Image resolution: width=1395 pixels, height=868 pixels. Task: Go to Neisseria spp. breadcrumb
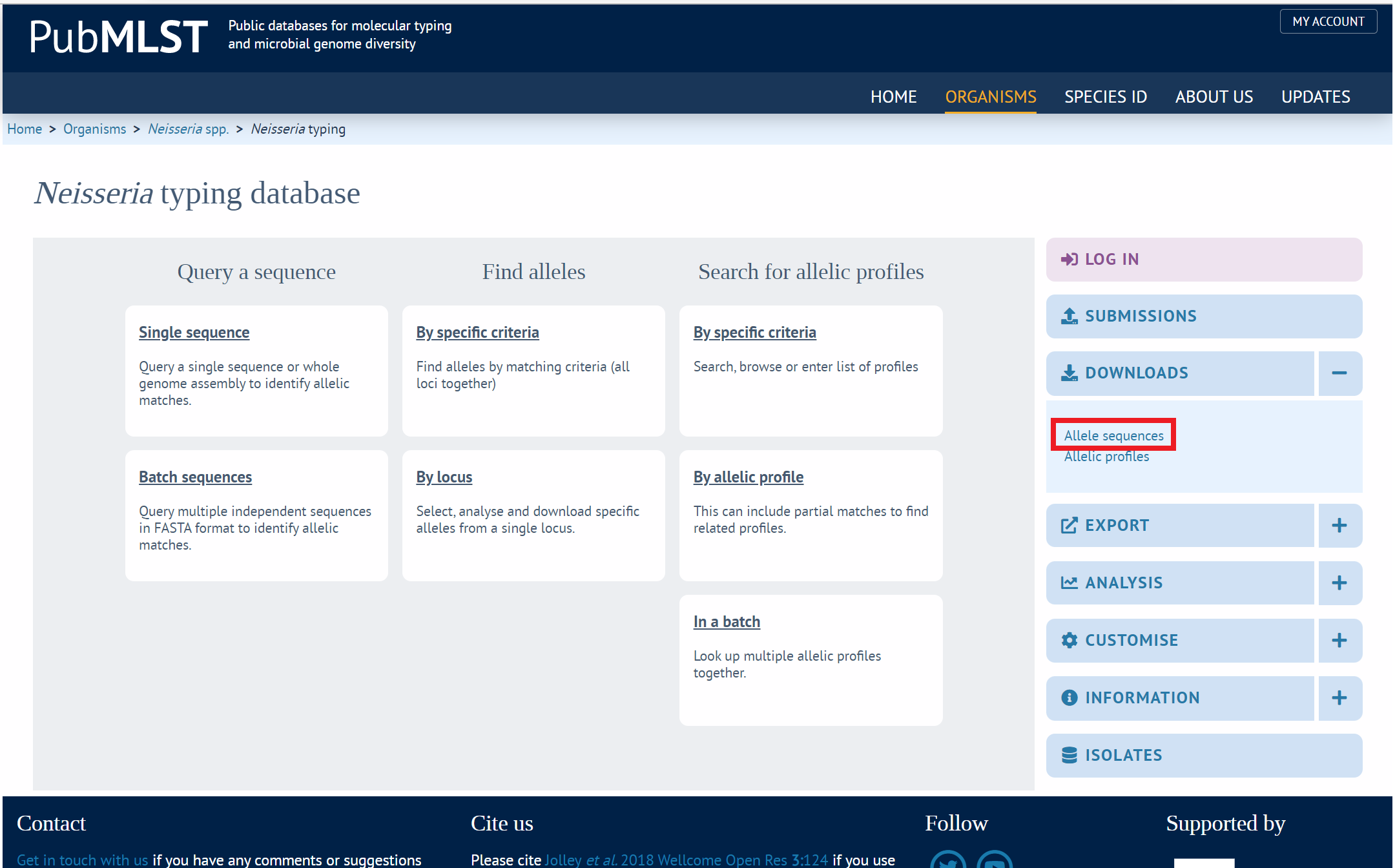pos(189,129)
